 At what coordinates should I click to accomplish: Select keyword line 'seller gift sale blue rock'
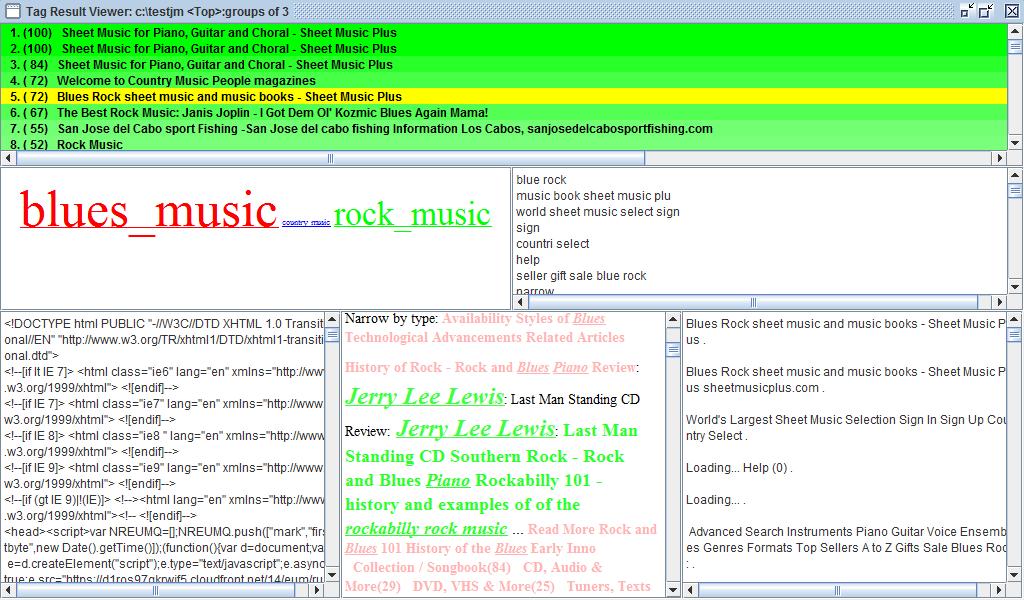[x=581, y=276]
